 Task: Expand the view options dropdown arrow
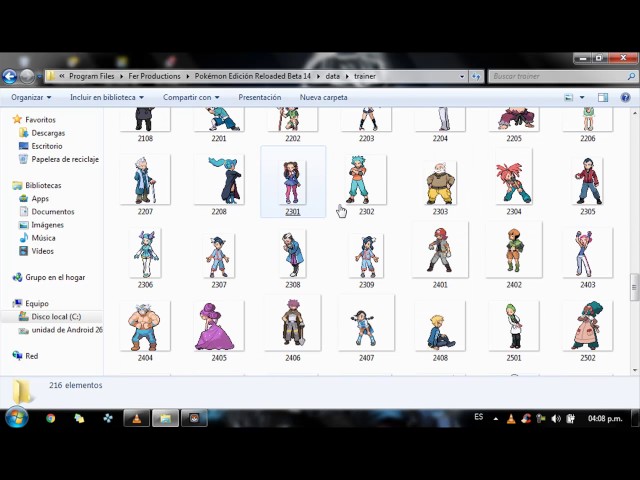tap(582, 98)
